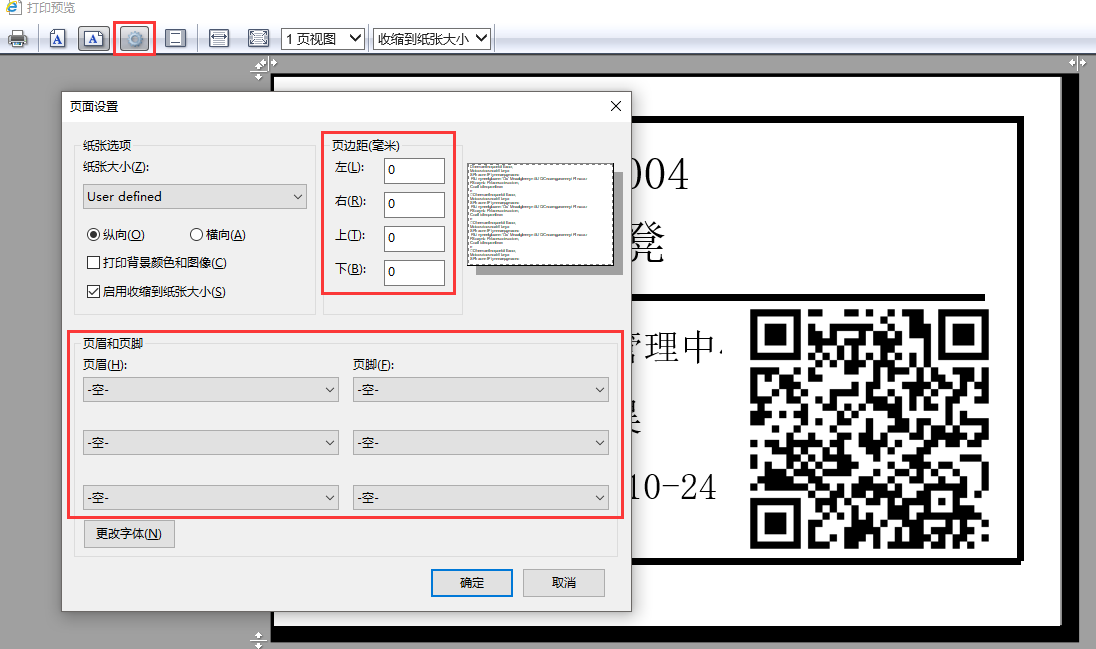Click the 上 top margin input field
The width and height of the screenshot is (1096, 649).
click(414, 238)
